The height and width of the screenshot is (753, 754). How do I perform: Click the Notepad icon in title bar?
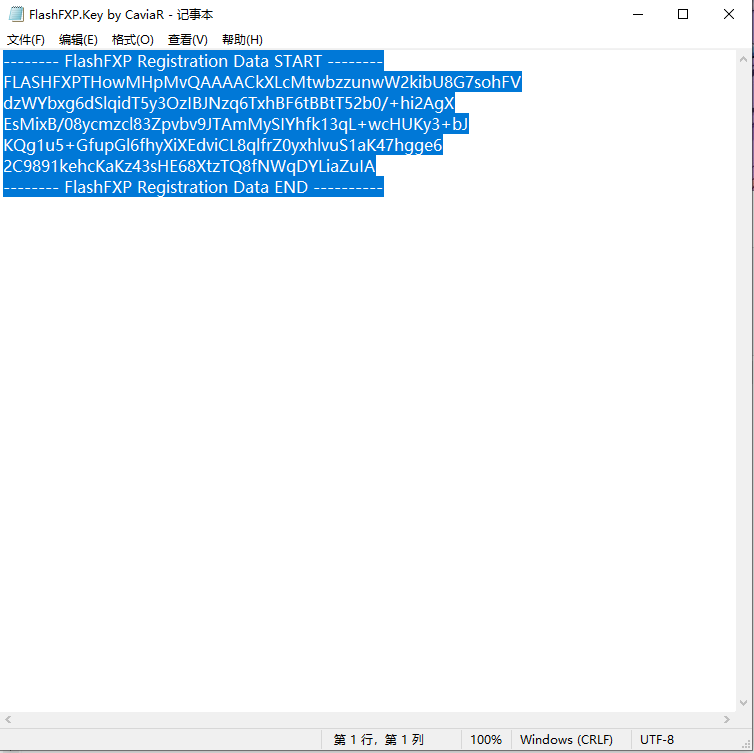coord(16,14)
